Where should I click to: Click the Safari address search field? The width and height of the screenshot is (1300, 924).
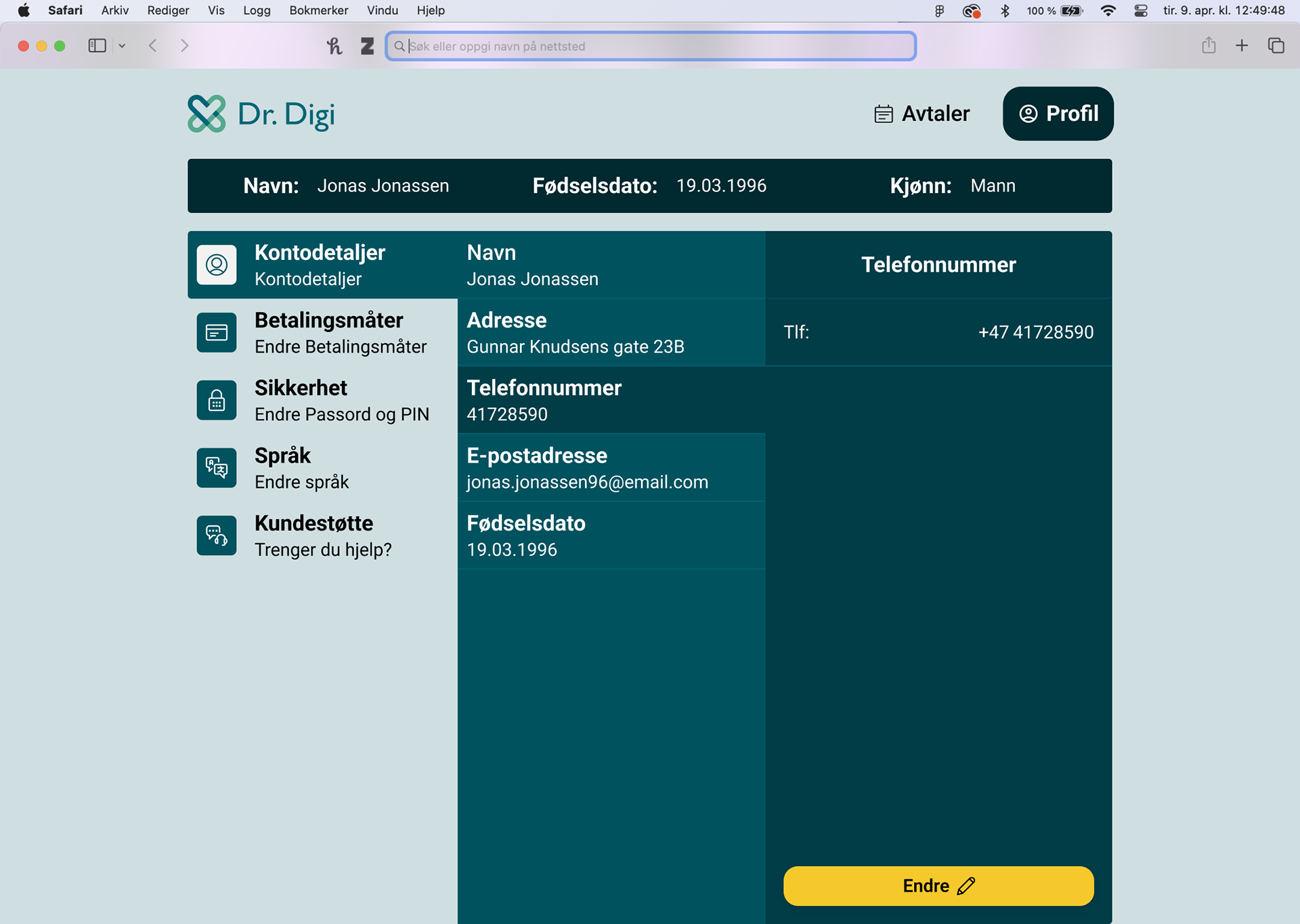(x=650, y=46)
